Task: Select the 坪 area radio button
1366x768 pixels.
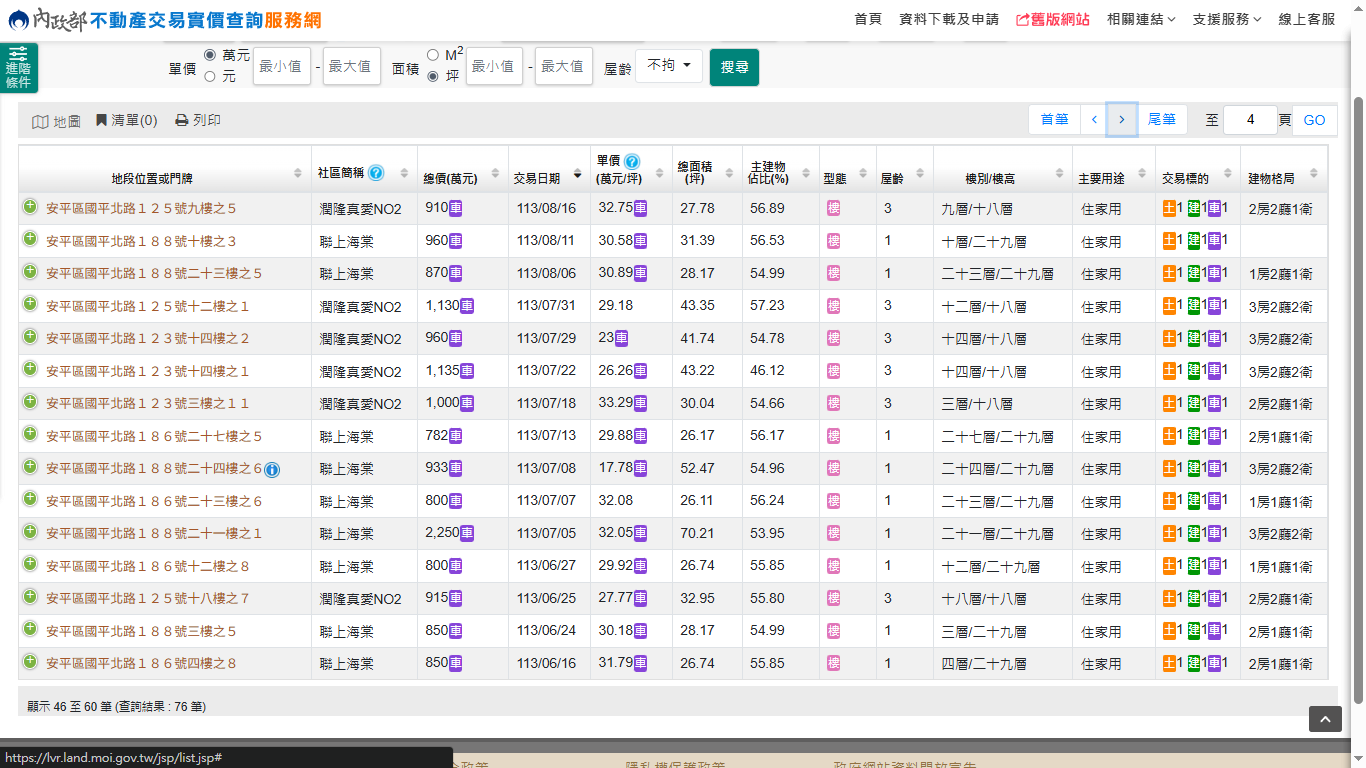Action: [x=433, y=76]
